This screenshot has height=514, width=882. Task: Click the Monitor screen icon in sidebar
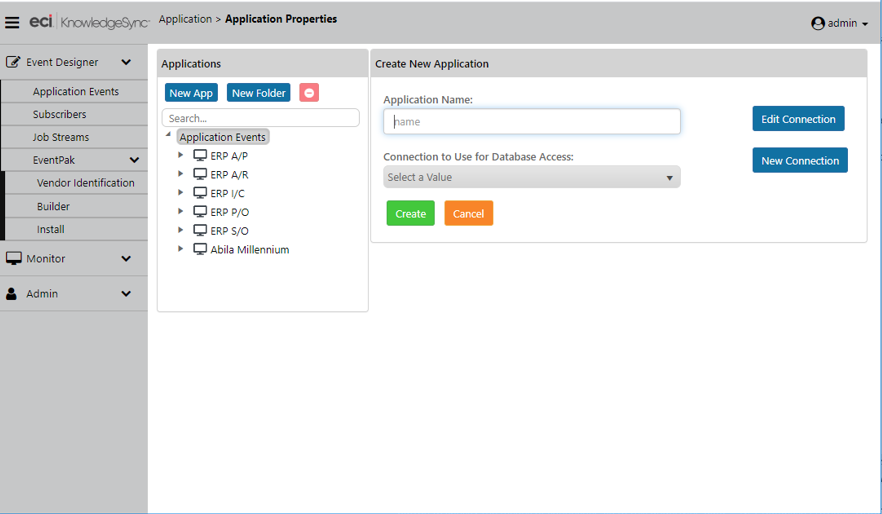pos(14,258)
